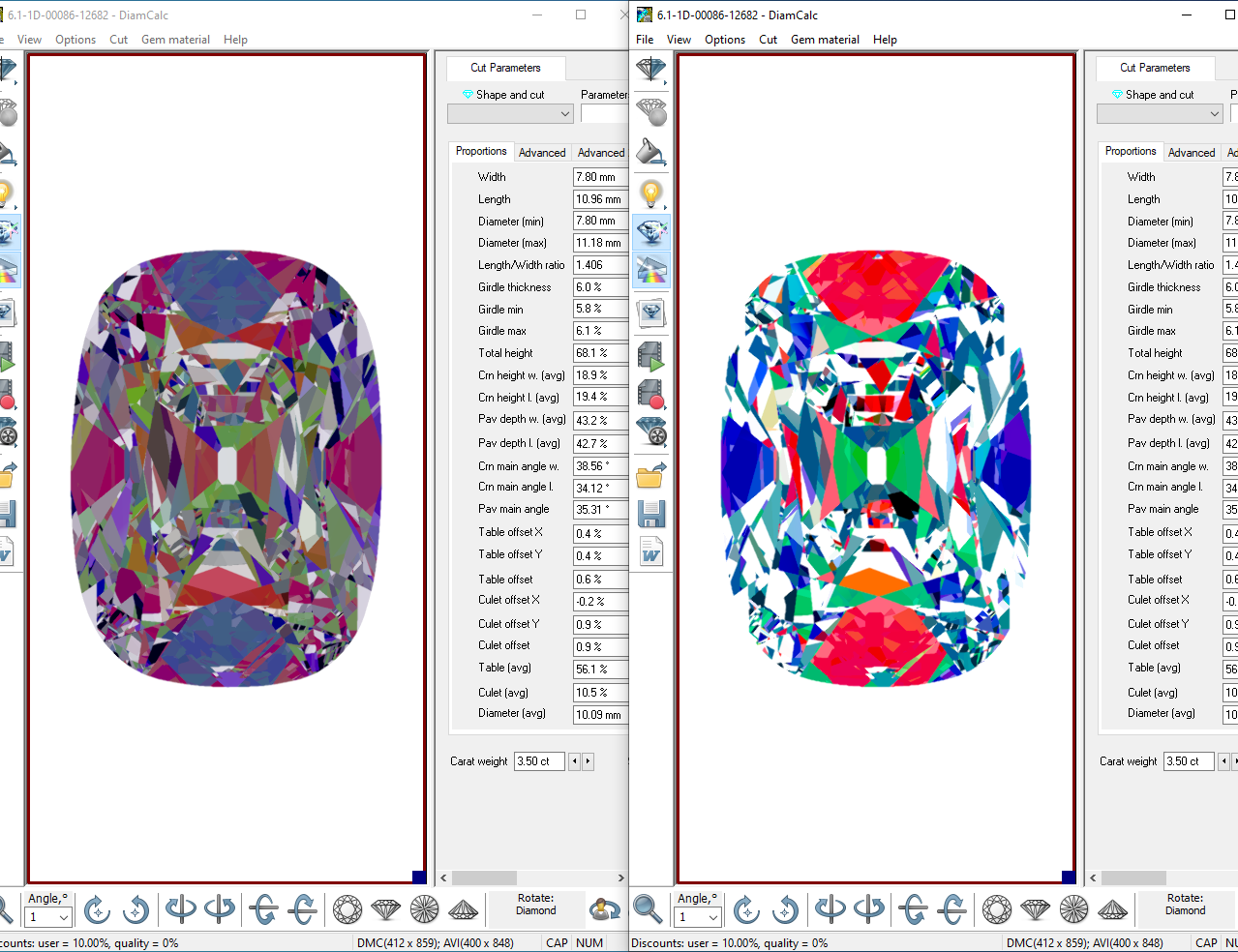
Task: Click Girdle thickness 6.0 % field
Action: click(x=600, y=287)
